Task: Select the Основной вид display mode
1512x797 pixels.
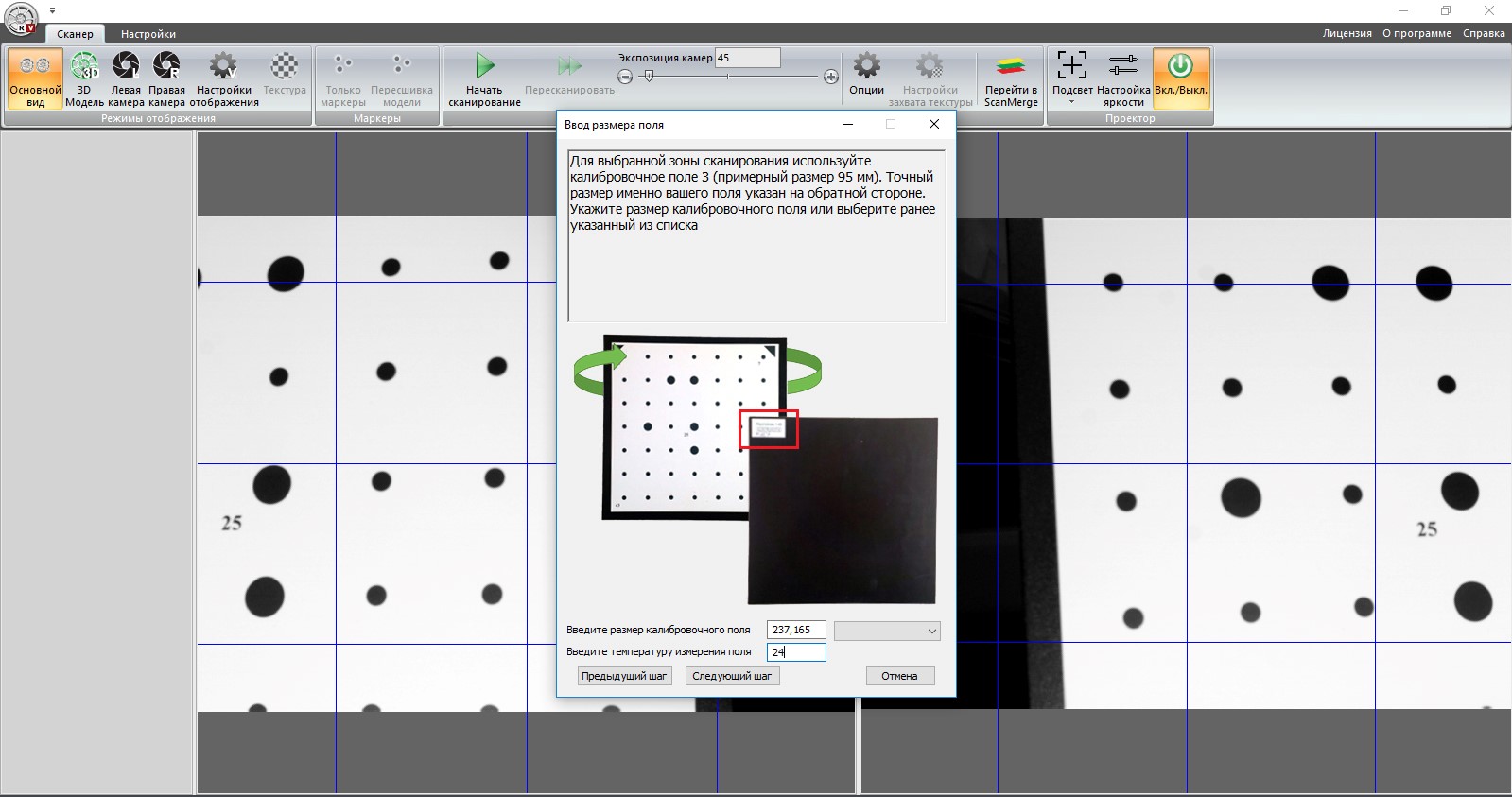Action: coord(35,78)
